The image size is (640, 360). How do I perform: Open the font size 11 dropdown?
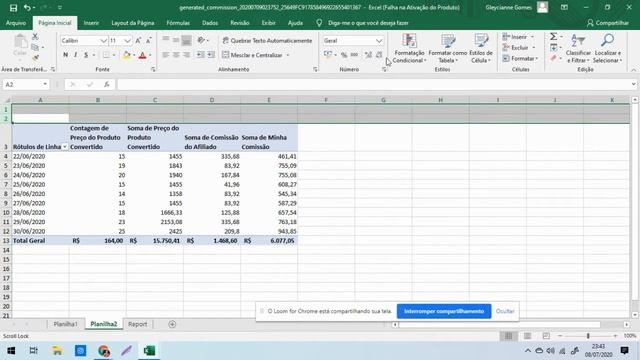click(x=127, y=41)
